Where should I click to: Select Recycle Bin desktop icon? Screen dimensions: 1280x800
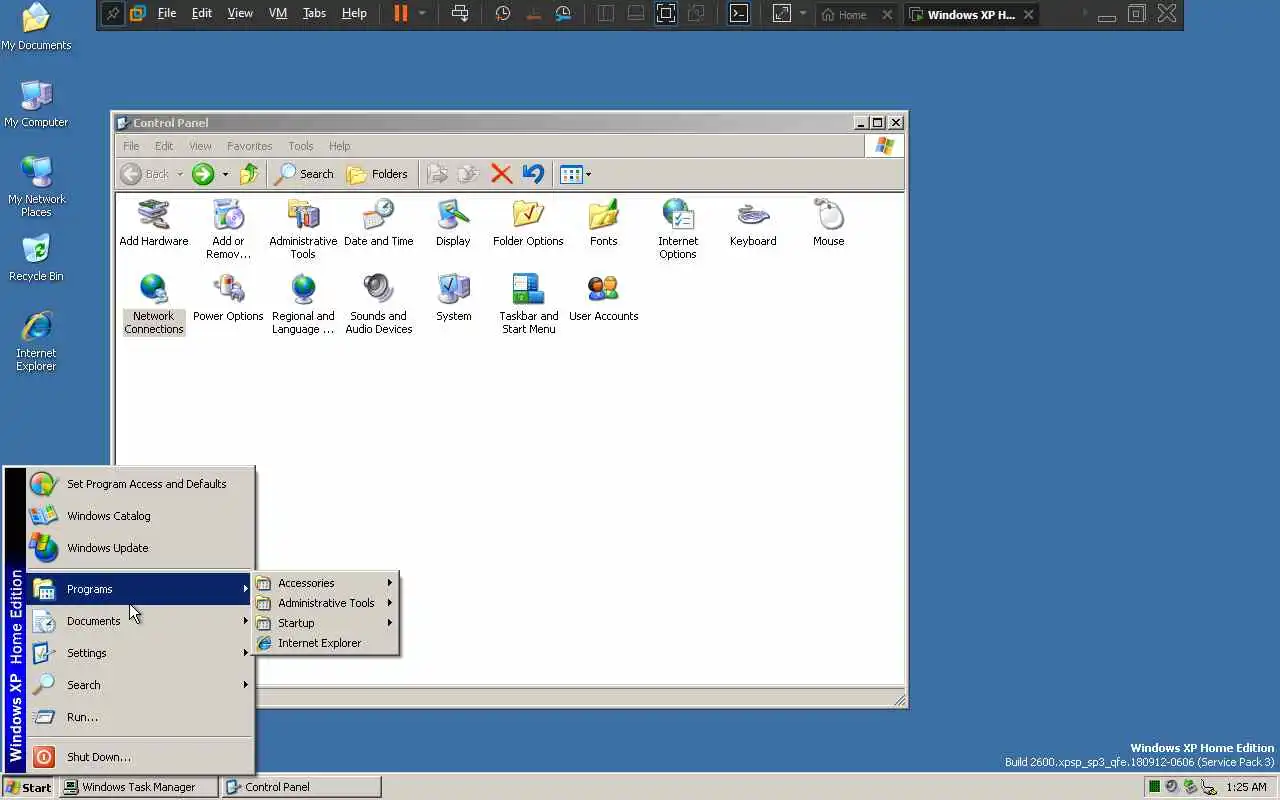[x=36, y=258]
